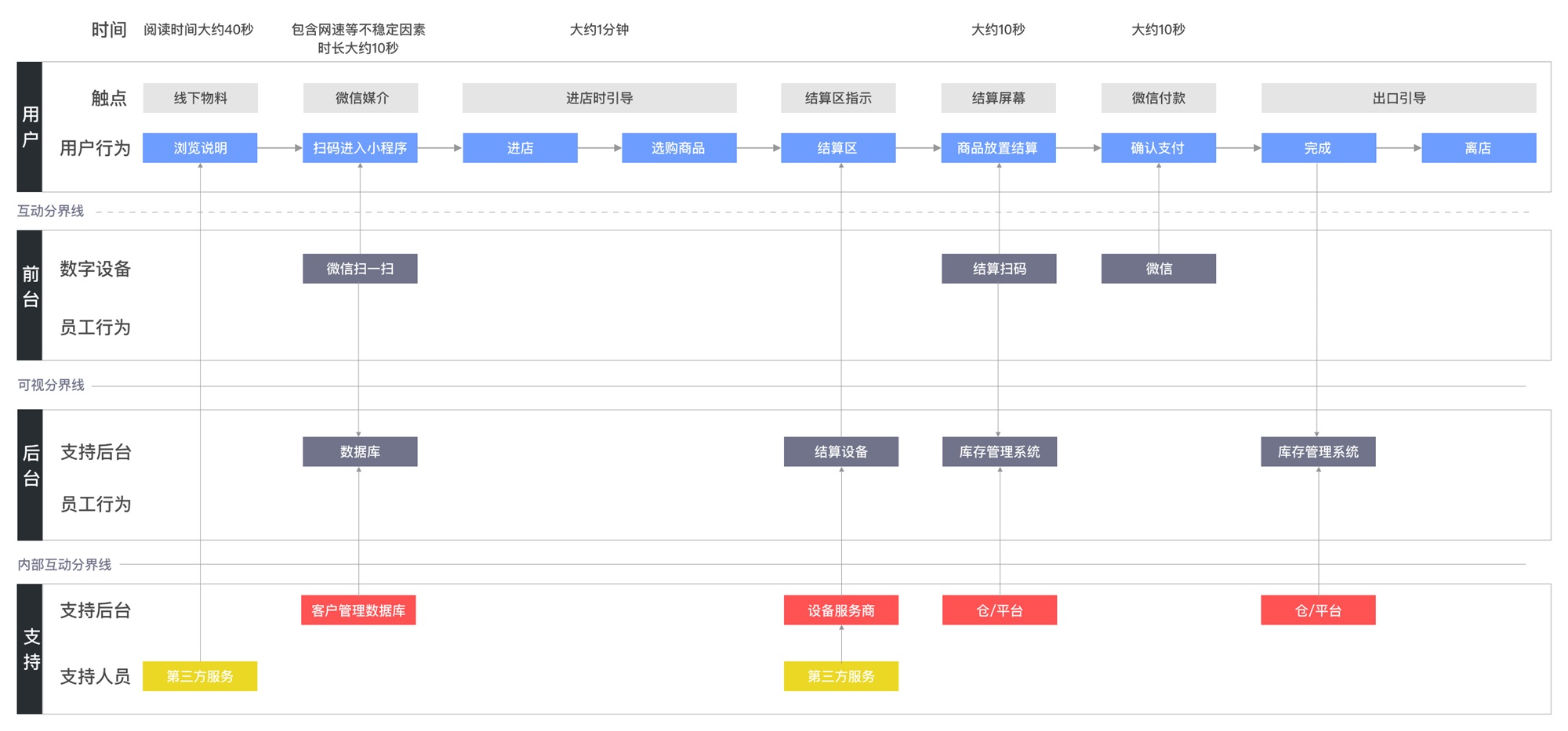Click the 微信付款 touchpoint box
Image resolution: width=1568 pixels, height=731 pixels.
1158,98
